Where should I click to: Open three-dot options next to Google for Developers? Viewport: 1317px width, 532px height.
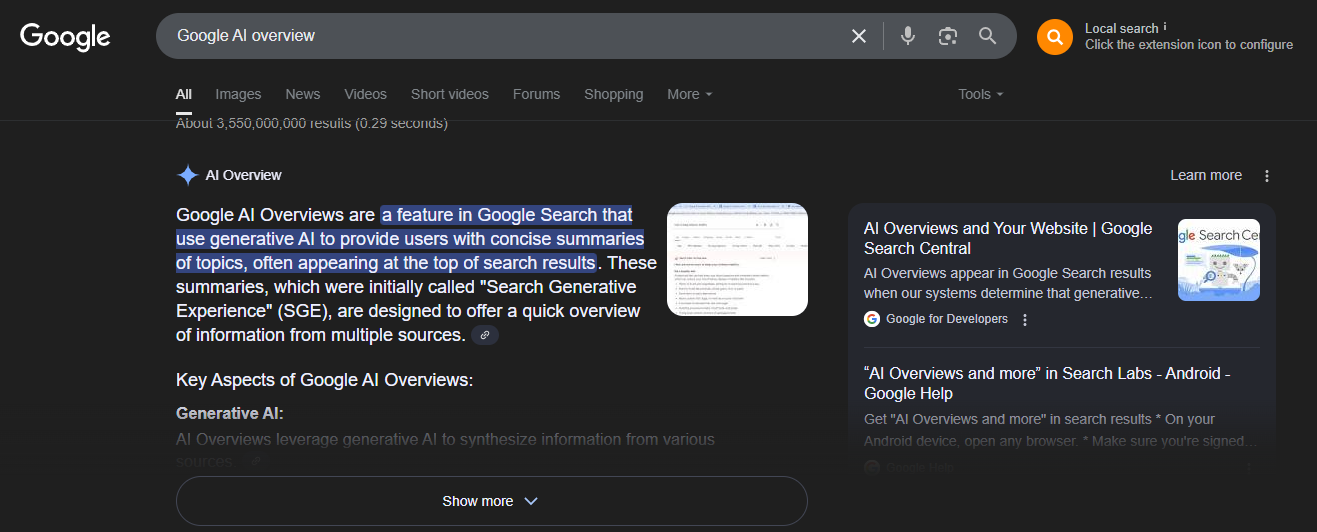[1025, 320]
